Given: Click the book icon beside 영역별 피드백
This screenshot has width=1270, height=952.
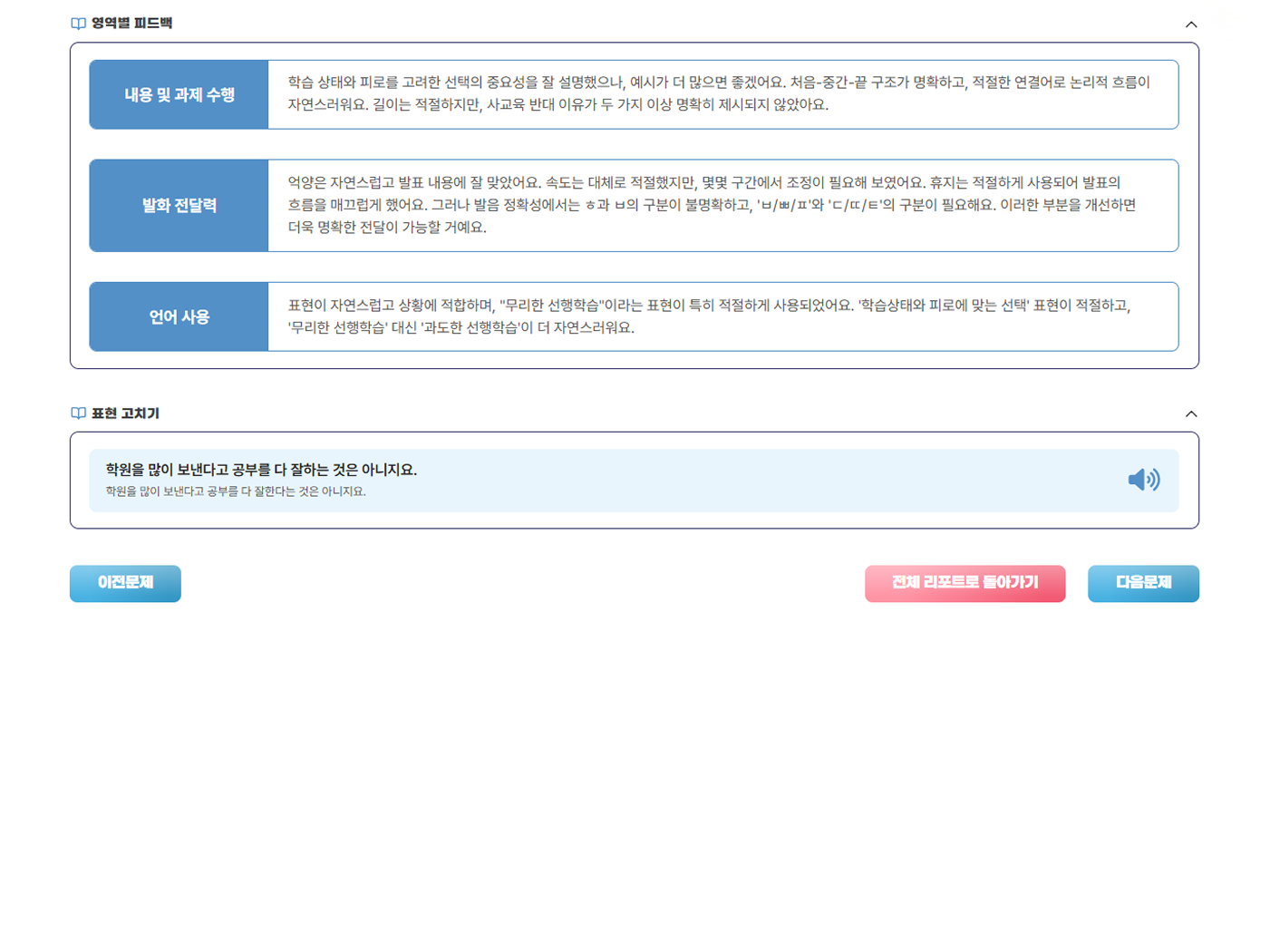Looking at the screenshot, I should click(79, 24).
